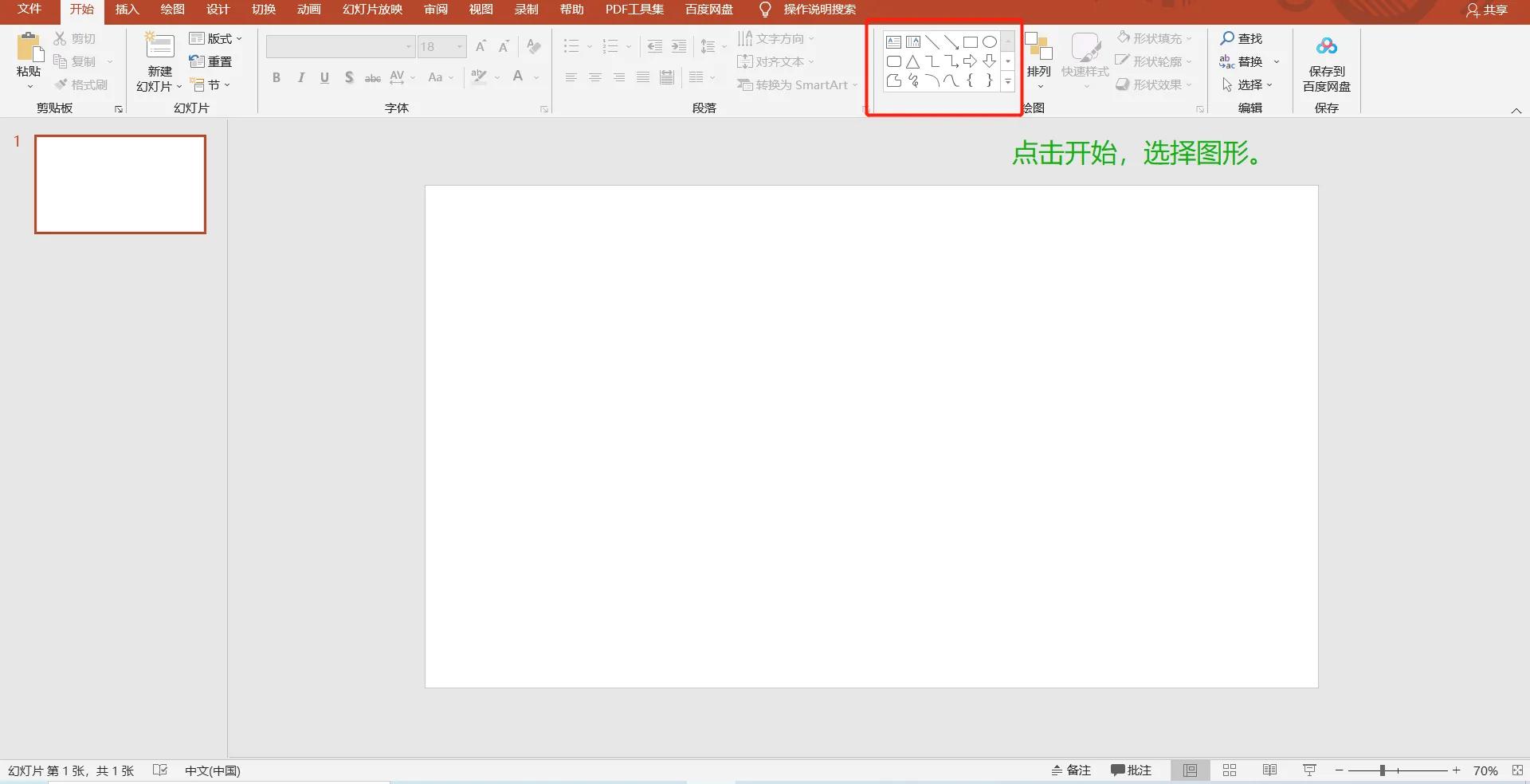Open the Layout (版式) dropdown

215,38
